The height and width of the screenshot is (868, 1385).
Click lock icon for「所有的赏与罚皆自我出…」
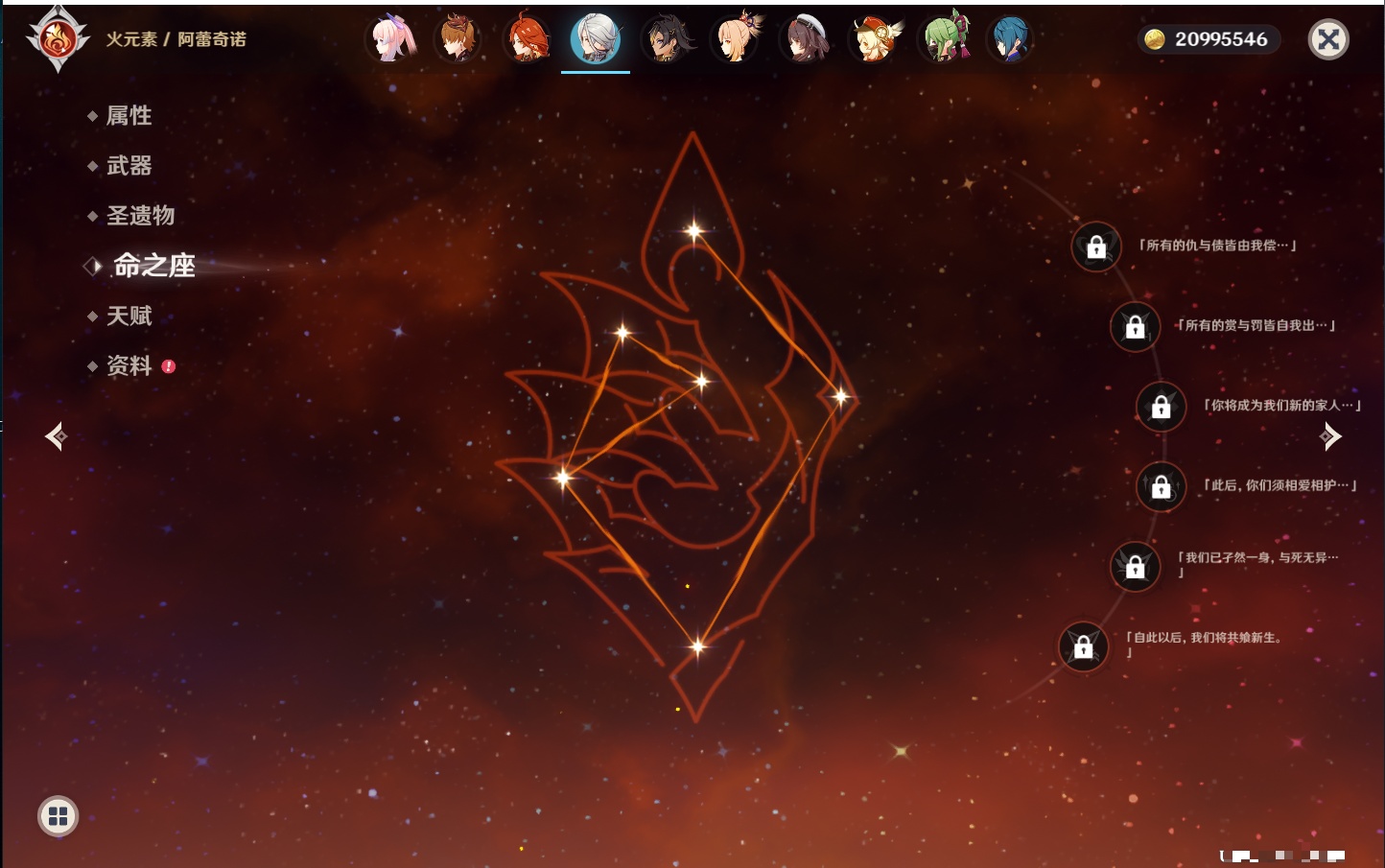point(1135,326)
